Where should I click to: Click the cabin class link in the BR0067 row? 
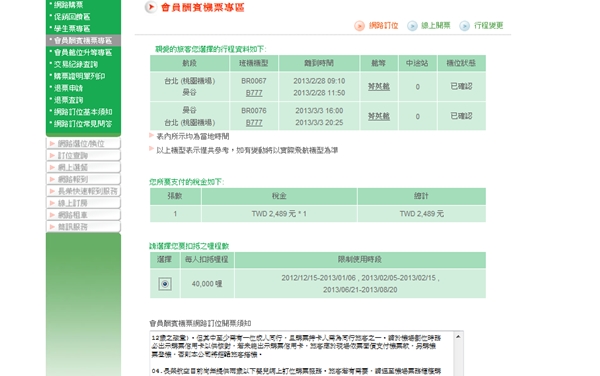click(379, 86)
